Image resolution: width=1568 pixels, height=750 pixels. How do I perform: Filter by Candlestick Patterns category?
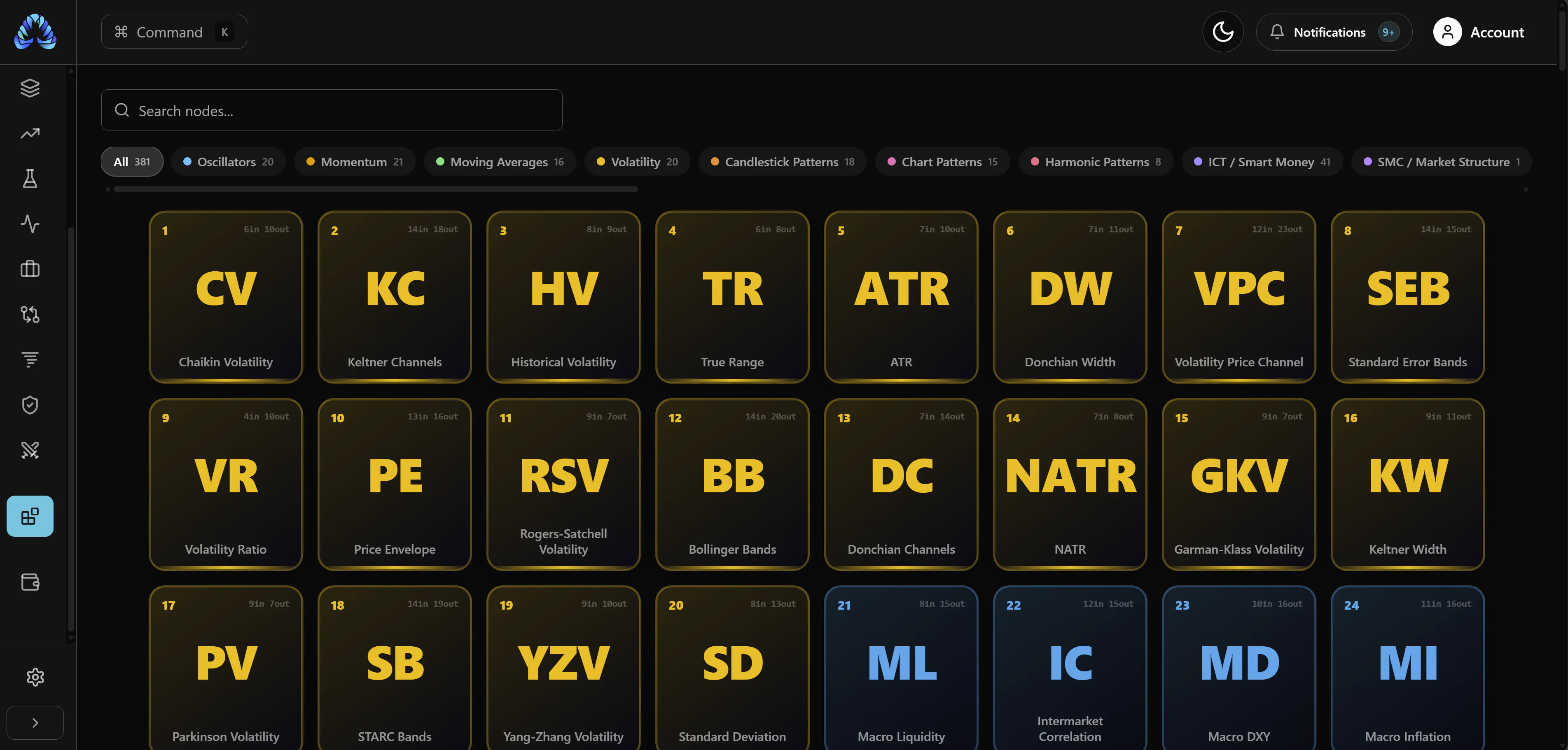tap(782, 162)
